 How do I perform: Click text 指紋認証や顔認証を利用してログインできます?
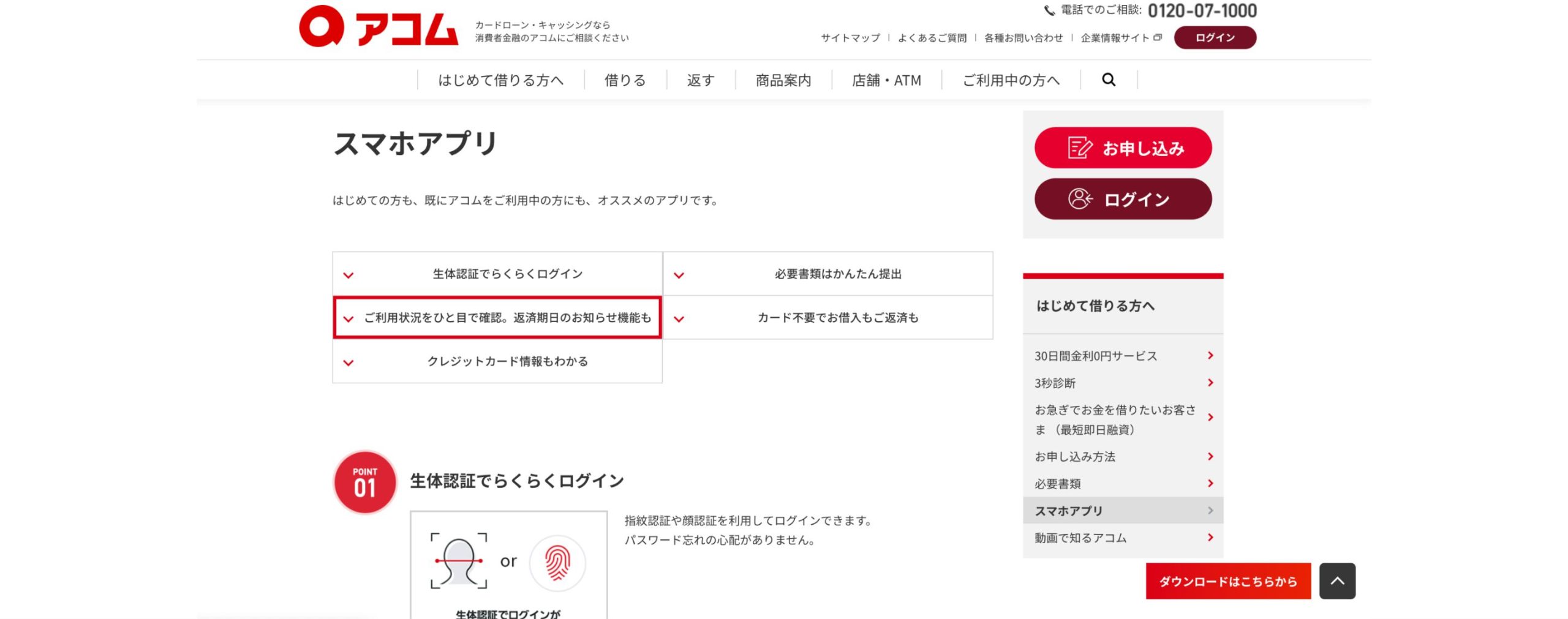pos(748,520)
